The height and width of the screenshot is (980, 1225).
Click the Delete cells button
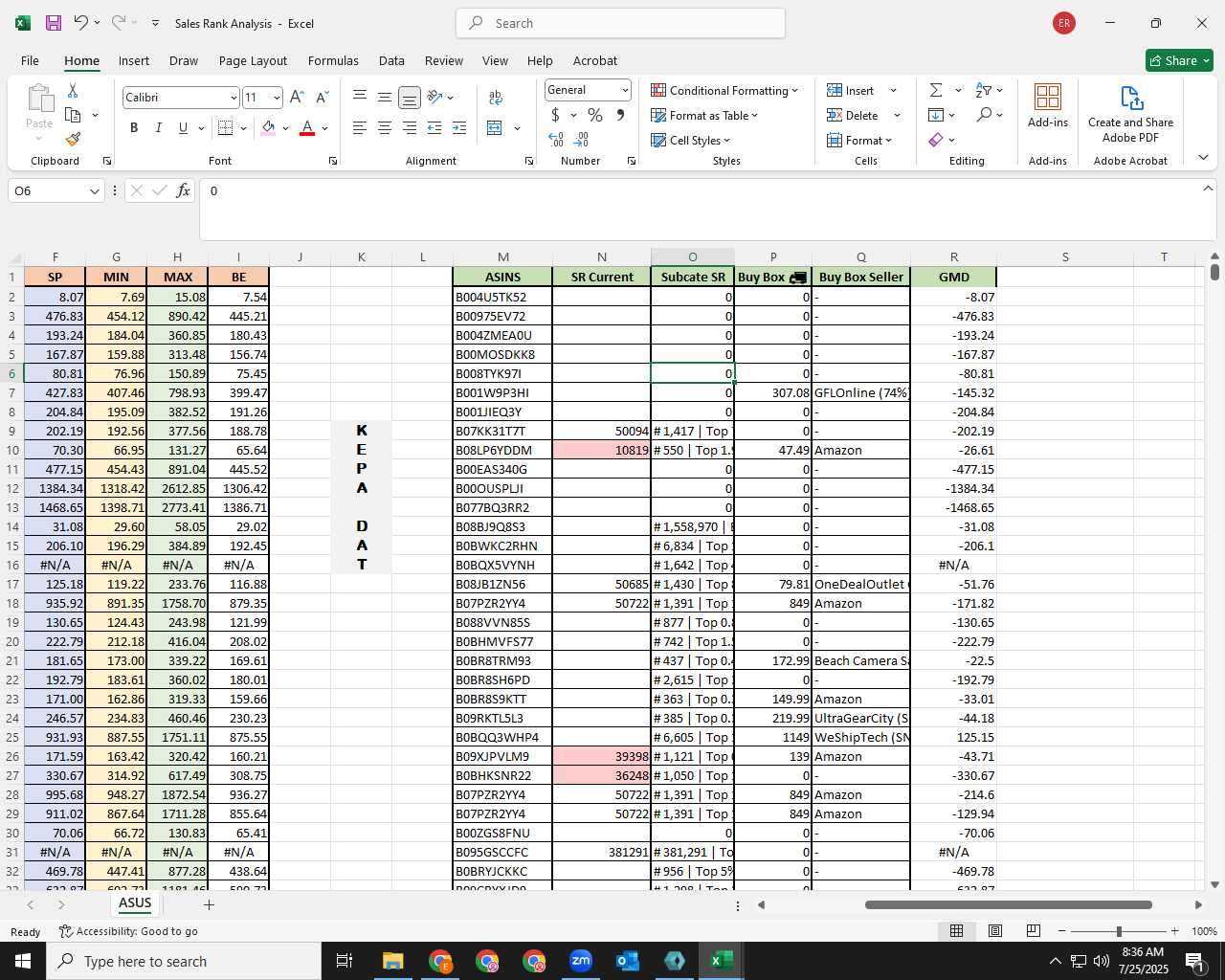854,115
